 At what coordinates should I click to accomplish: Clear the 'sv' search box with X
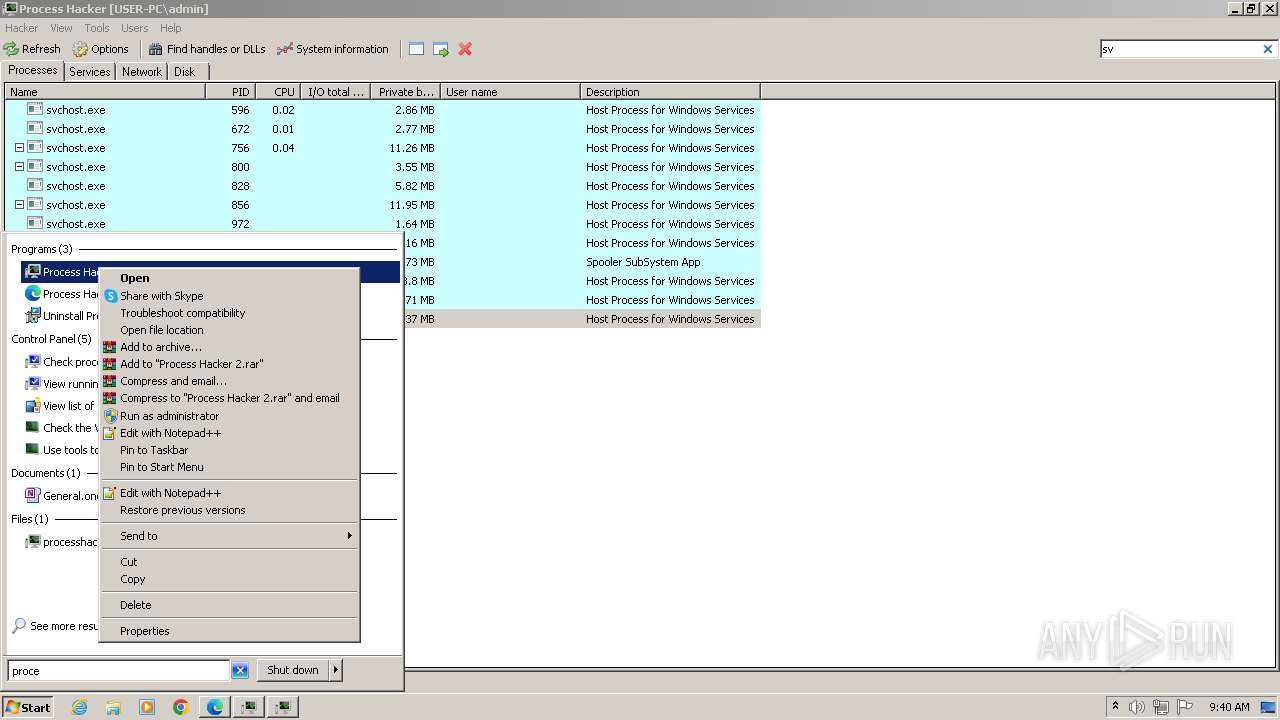(x=1268, y=49)
